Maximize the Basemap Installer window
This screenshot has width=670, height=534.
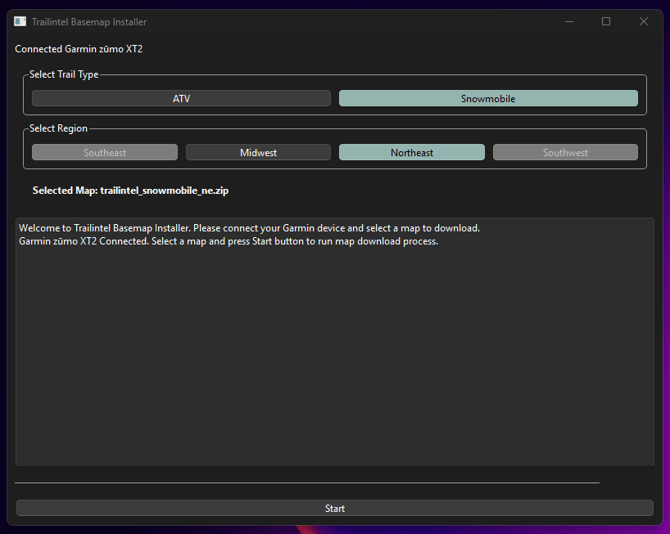pyautogui.click(x=606, y=21)
